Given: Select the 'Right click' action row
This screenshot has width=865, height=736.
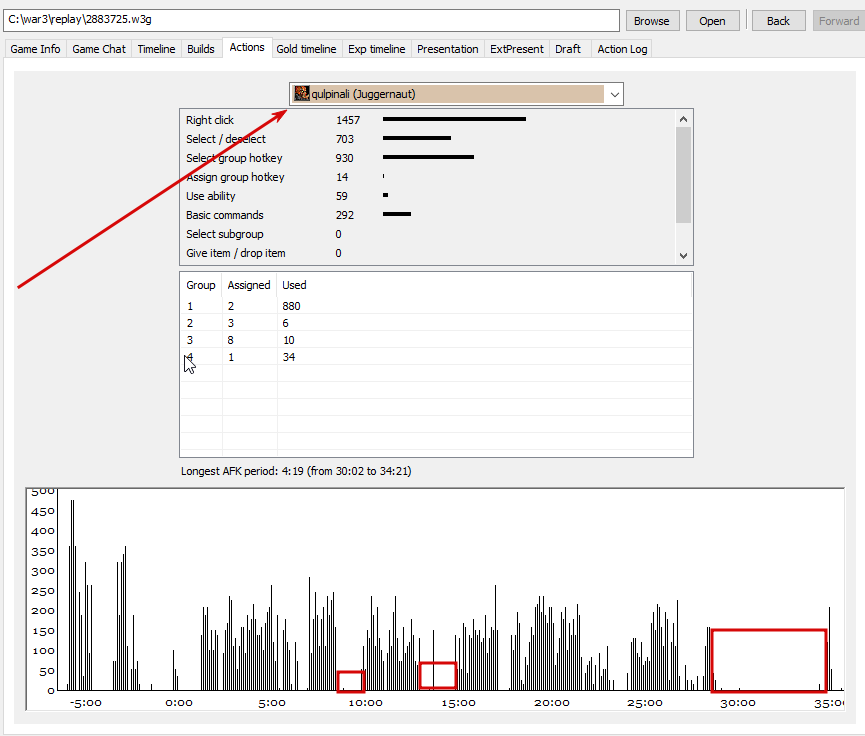Looking at the screenshot, I should [x=428, y=120].
